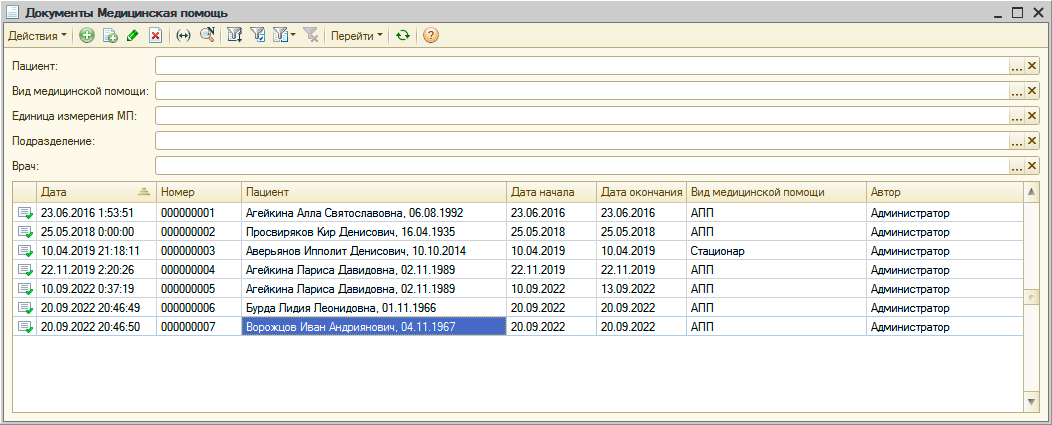Viewport: 1052px width, 425px height.
Task: Sort by the Дата column header
Action: [85, 190]
